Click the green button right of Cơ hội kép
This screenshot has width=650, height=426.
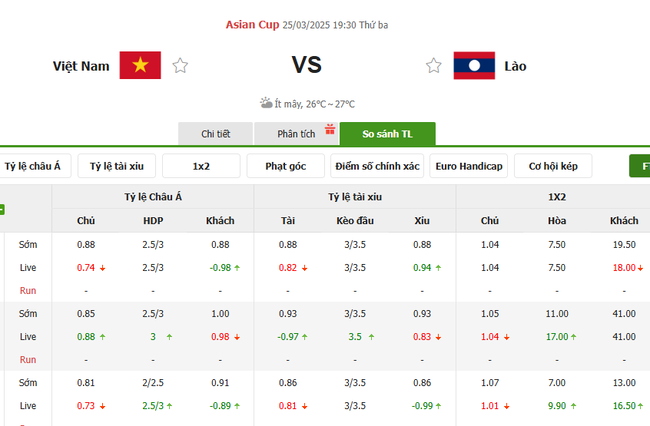click(x=640, y=166)
